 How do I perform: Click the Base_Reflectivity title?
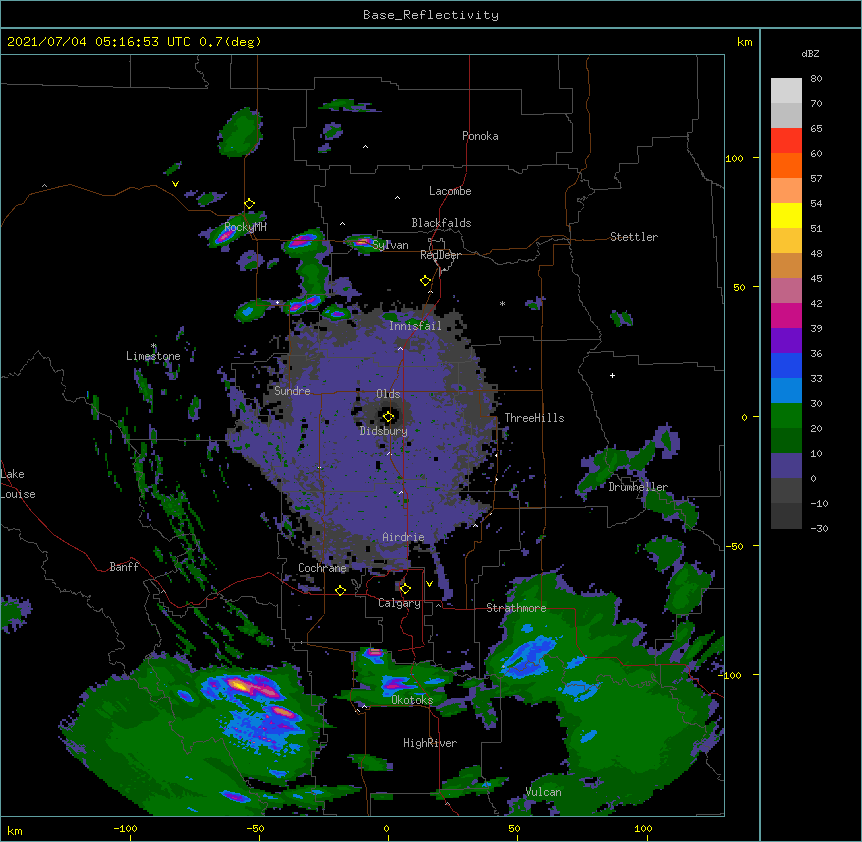[431, 15]
